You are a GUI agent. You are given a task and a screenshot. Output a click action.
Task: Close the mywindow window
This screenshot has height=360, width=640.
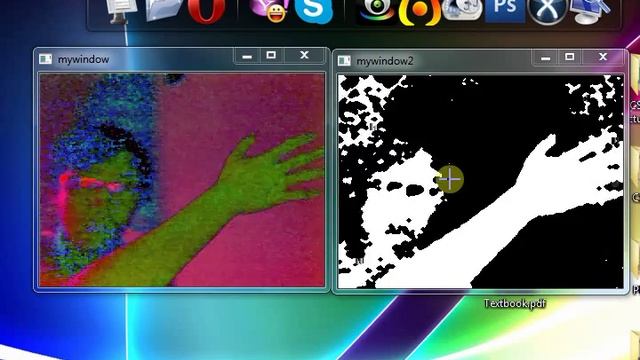[x=304, y=55]
